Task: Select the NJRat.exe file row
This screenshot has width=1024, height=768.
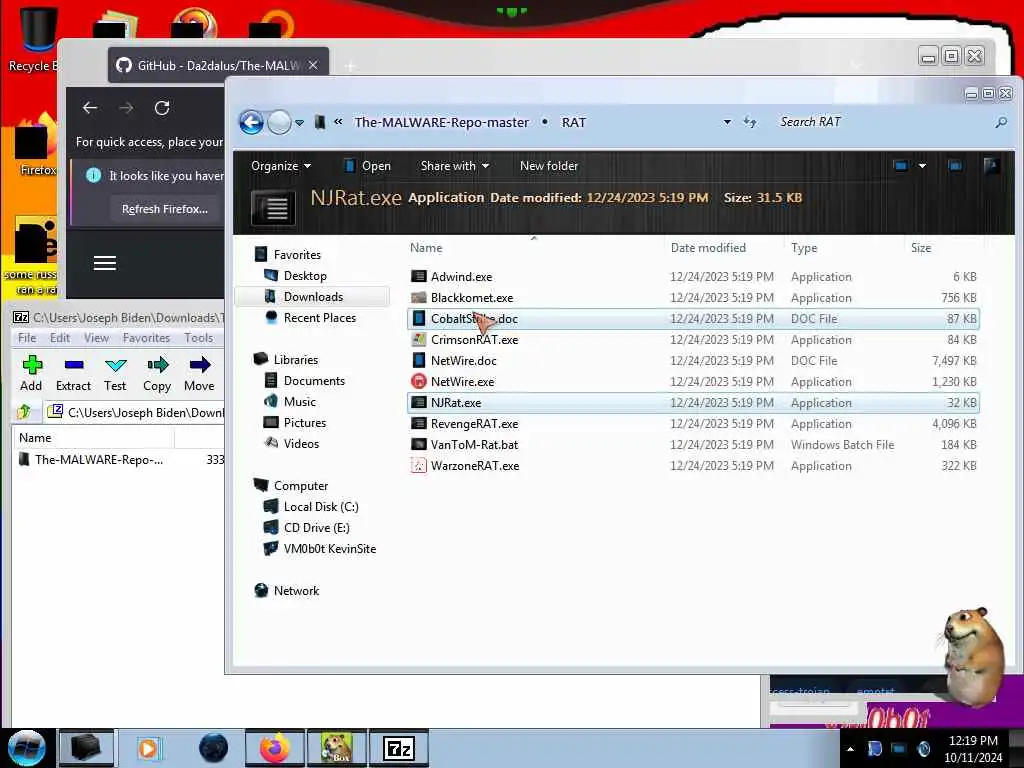Action: pyautogui.click(x=693, y=403)
